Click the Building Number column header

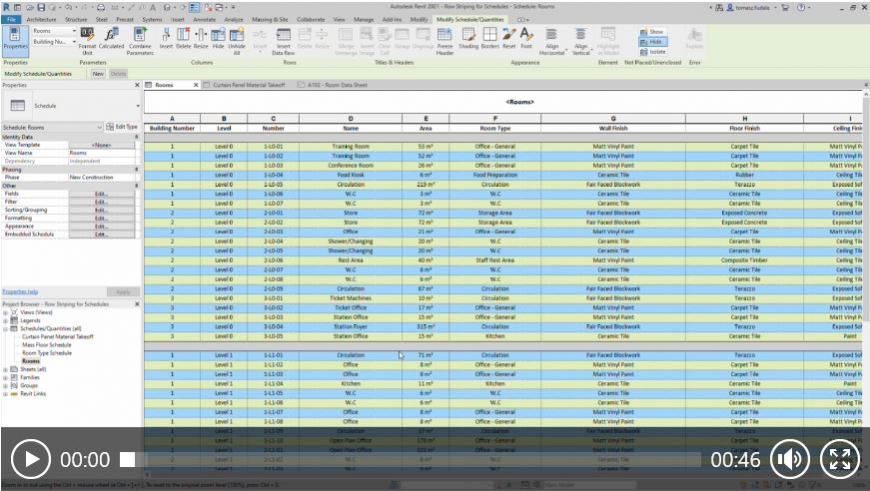pos(172,128)
